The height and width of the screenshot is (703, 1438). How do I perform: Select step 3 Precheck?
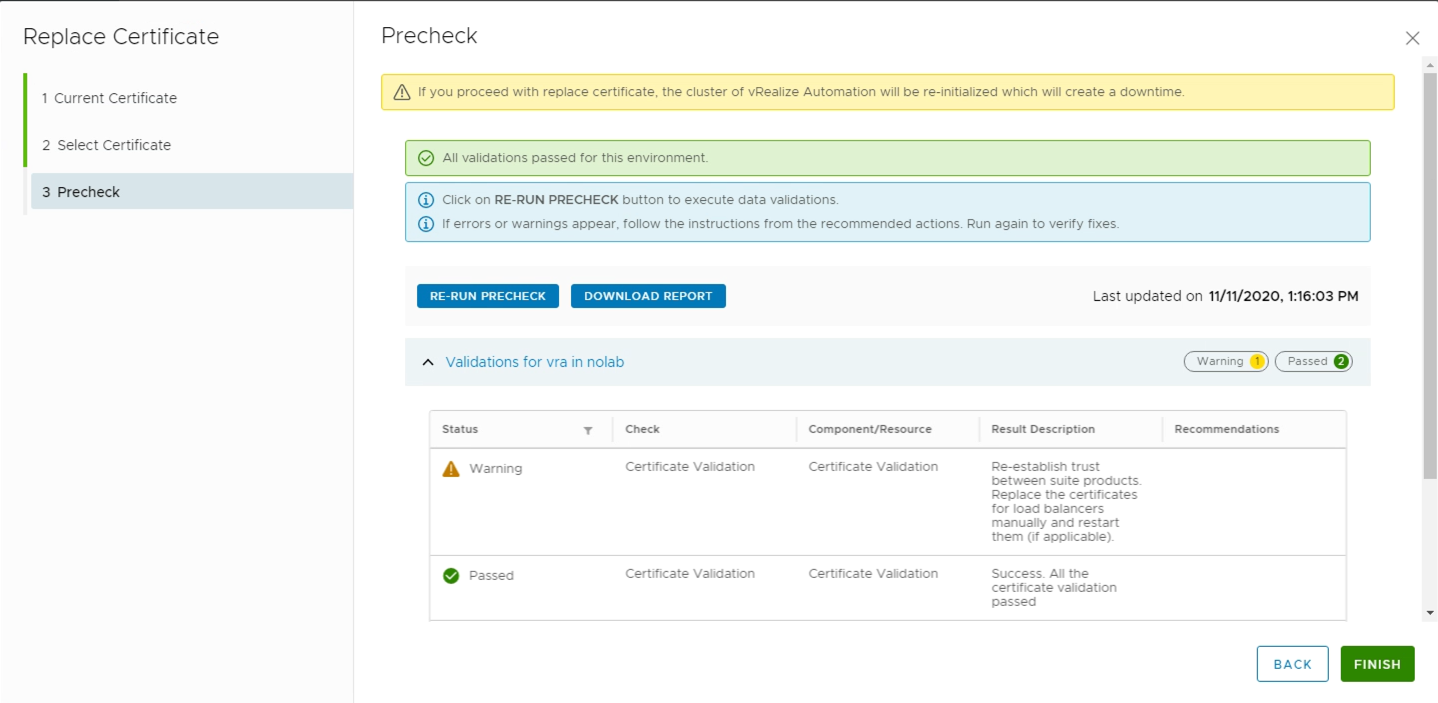click(x=192, y=192)
